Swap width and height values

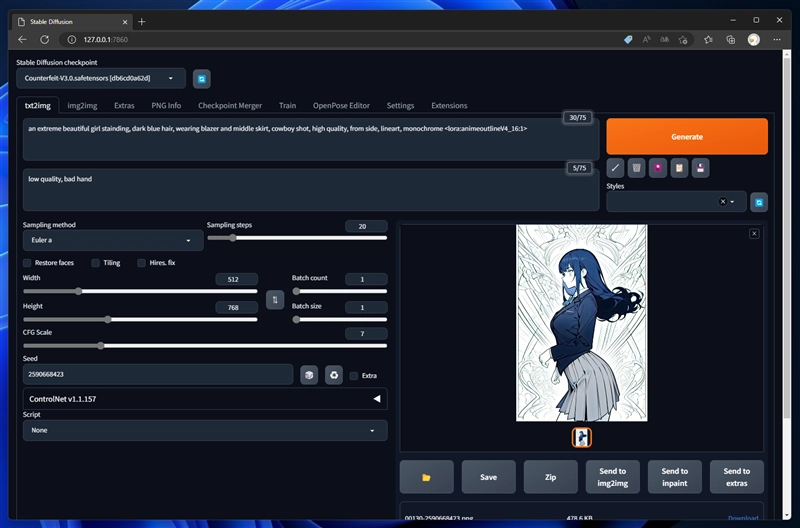point(275,299)
